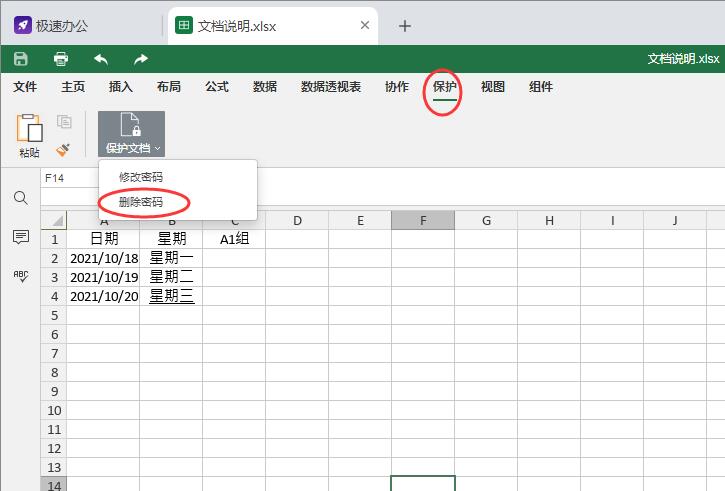Click cell with date 2021/10/19
Screen dimensions: 725x491
click(x=104, y=277)
